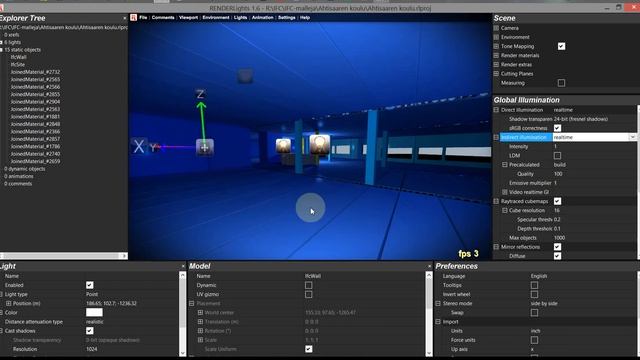This screenshot has height=360, width=640.
Task: Expand the World center row
Action: coord(200,312)
